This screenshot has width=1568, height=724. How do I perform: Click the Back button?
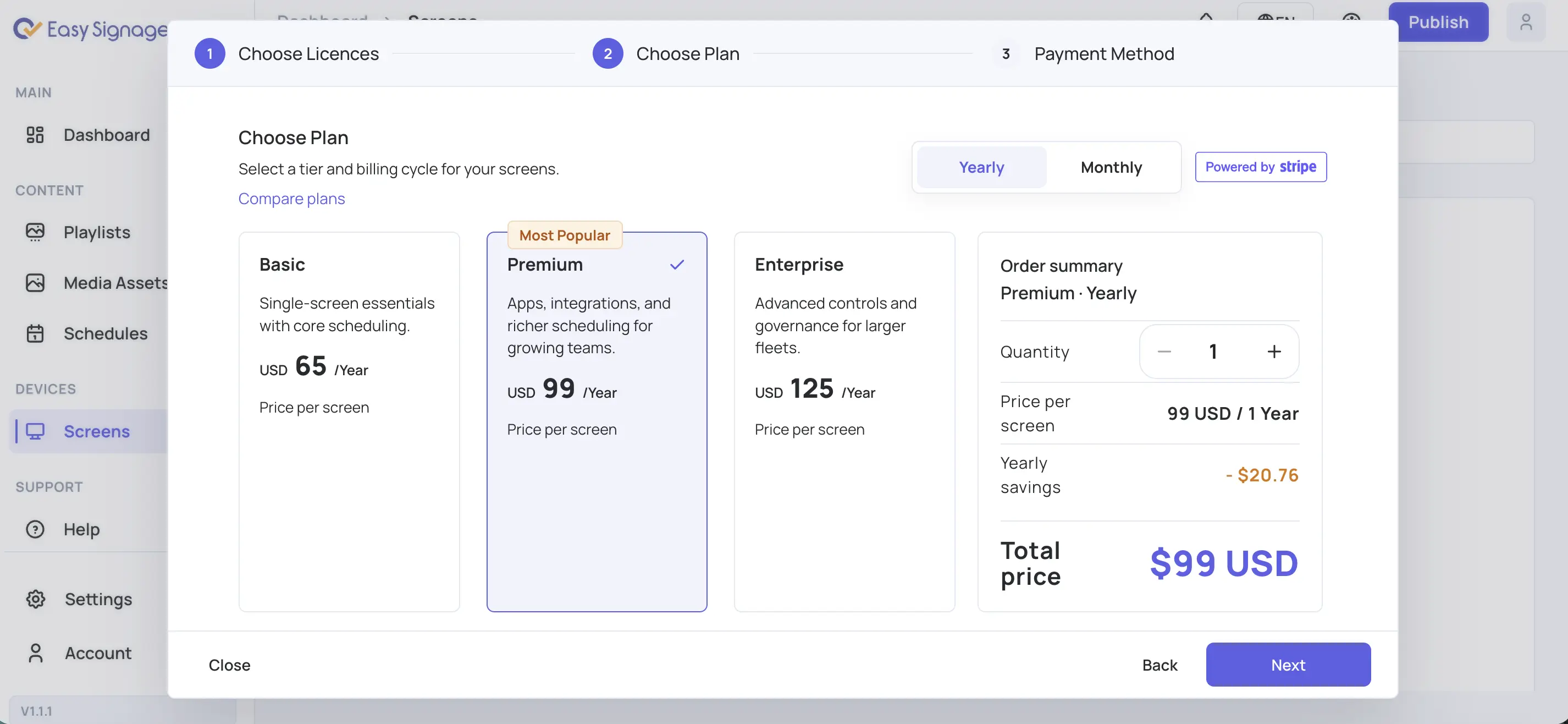pyautogui.click(x=1160, y=665)
